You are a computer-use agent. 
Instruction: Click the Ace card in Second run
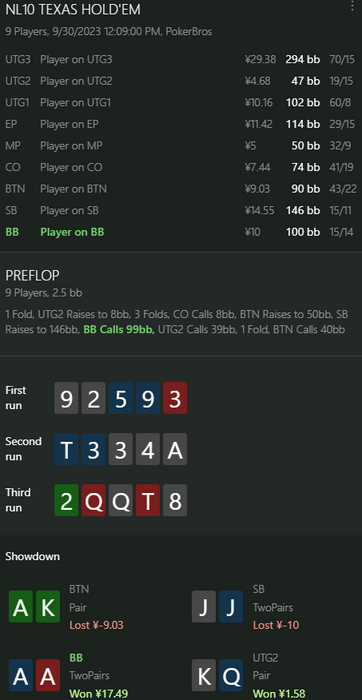(175, 449)
